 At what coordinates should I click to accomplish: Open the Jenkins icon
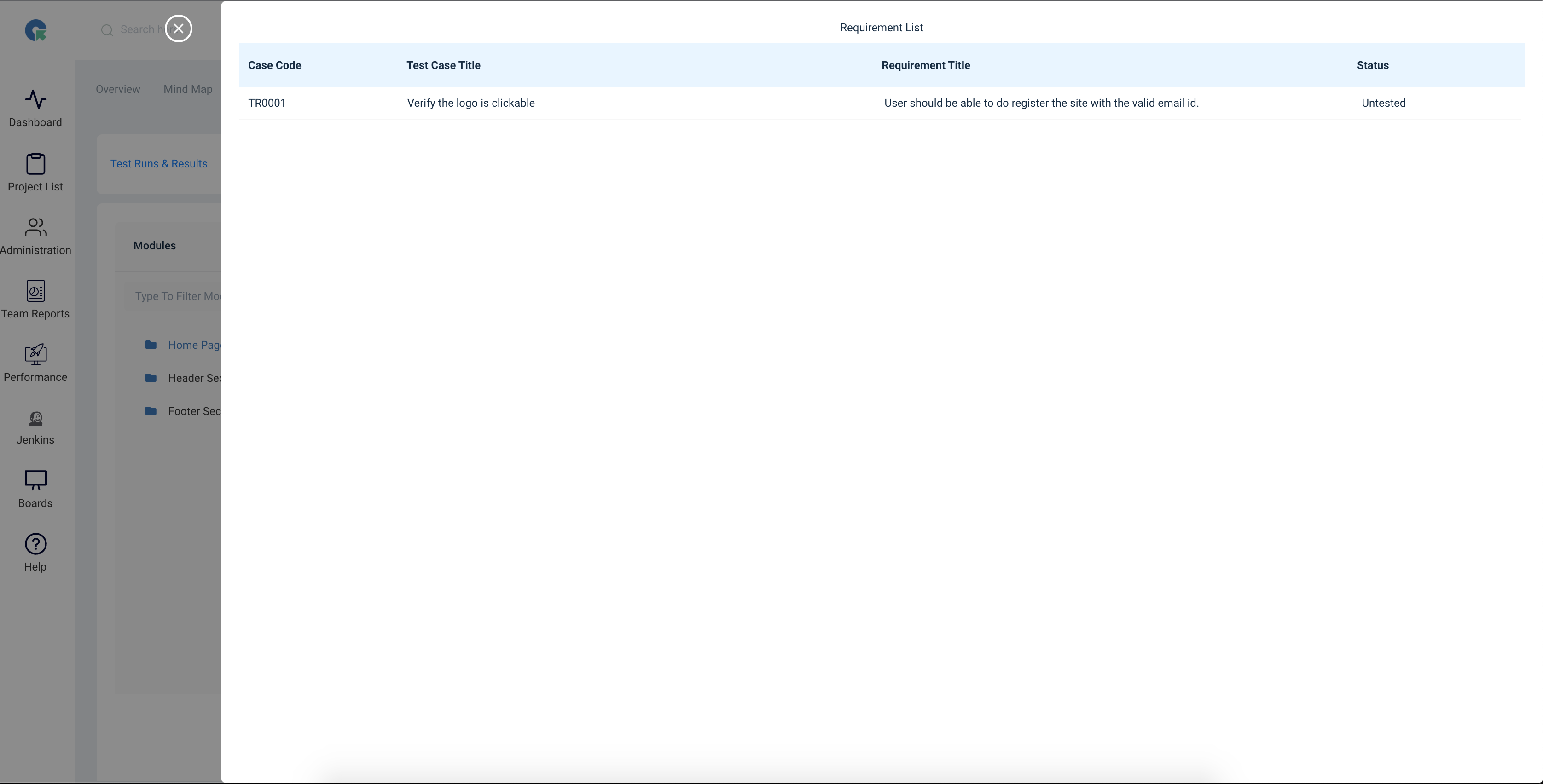pyautogui.click(x=35, y=418)
